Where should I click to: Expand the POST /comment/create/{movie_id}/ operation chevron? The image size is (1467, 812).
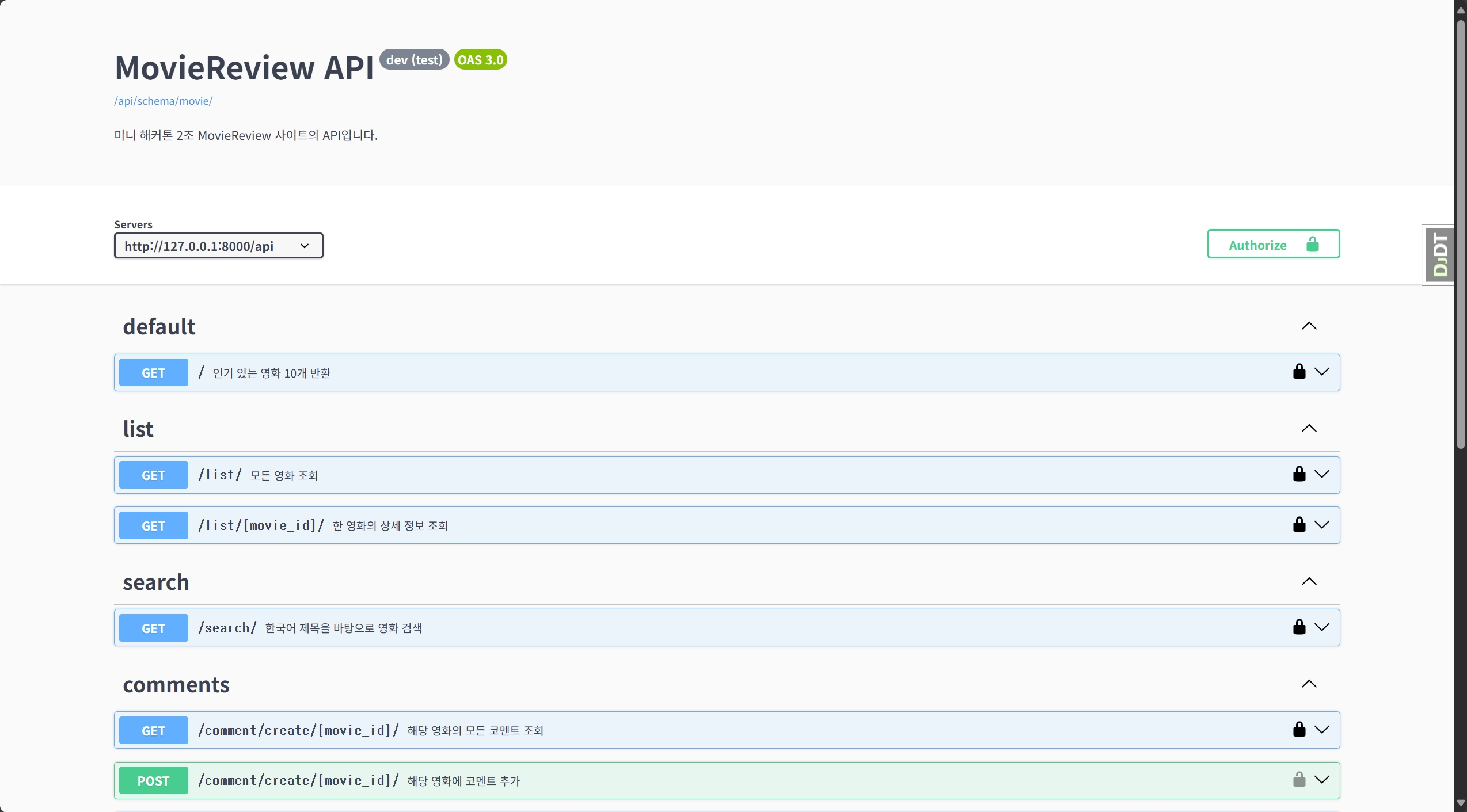coord(1322,780)
